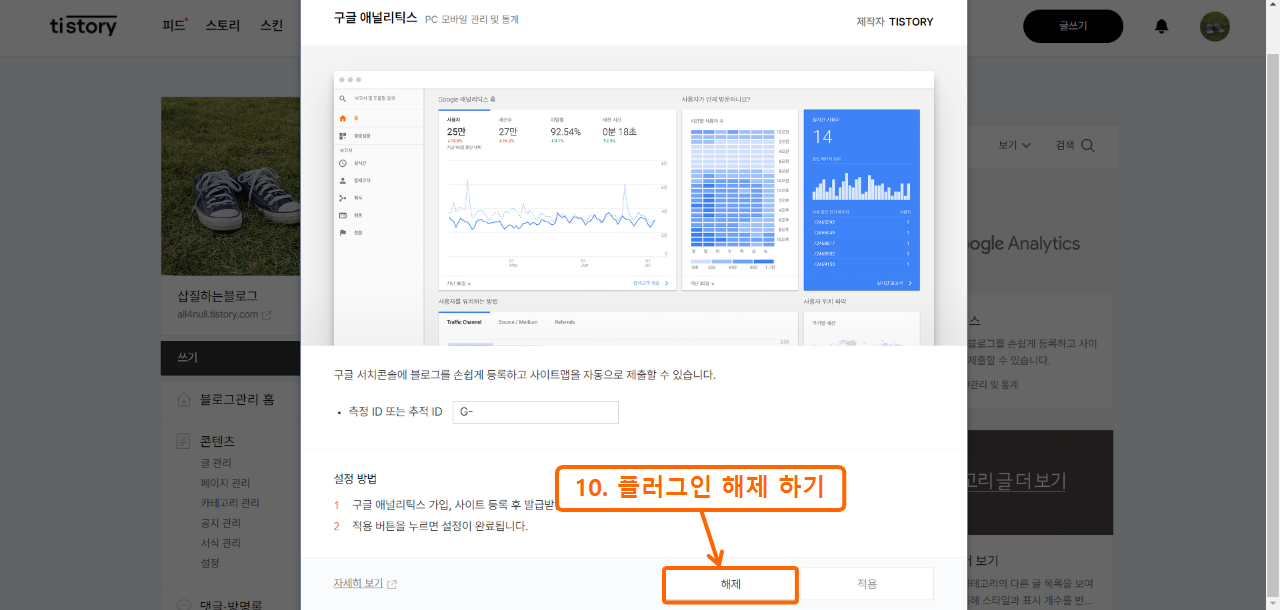The height and width of the screenshot is (610, 1280).
Task: Open 서식 관리 in sidebar
Action: click(221, 543)
